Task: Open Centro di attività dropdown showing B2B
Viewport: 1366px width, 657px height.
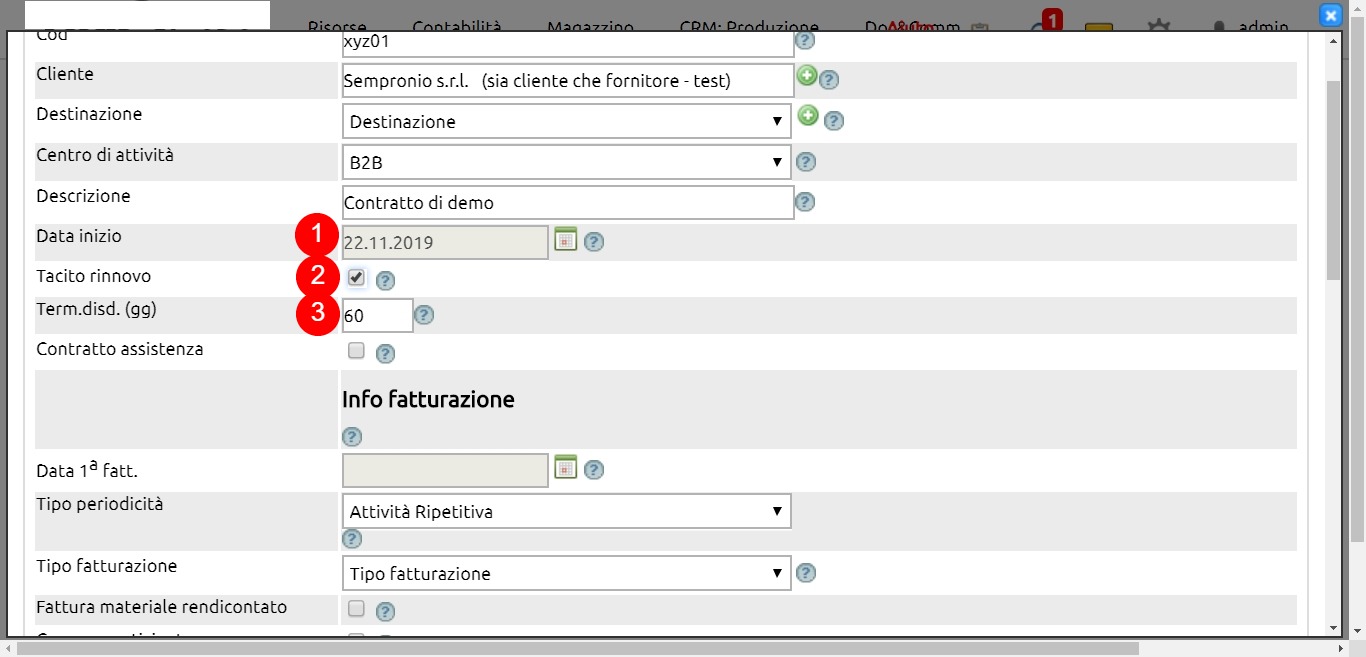Action: point(566,162)
